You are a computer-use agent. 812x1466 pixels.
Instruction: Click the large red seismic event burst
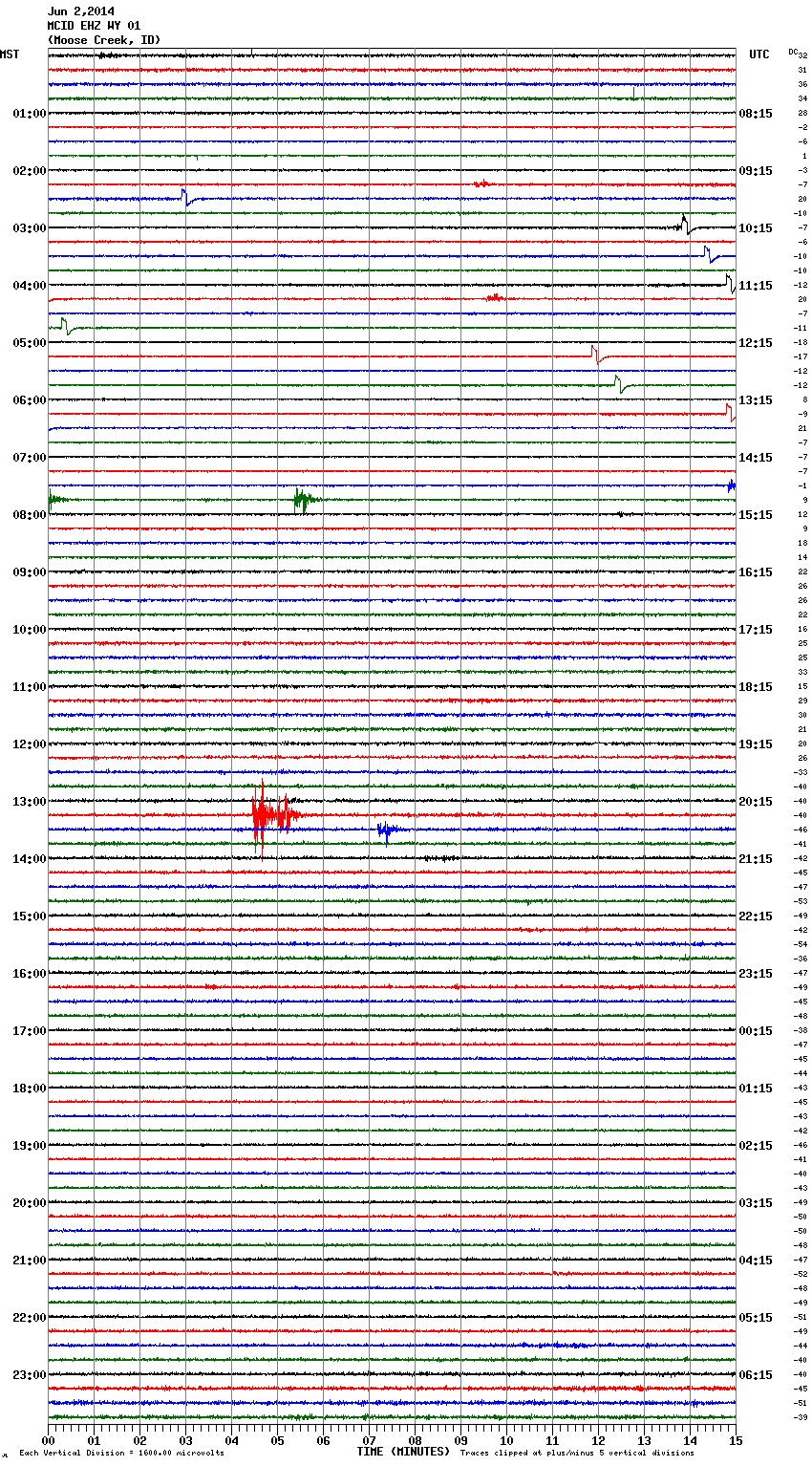269,815
